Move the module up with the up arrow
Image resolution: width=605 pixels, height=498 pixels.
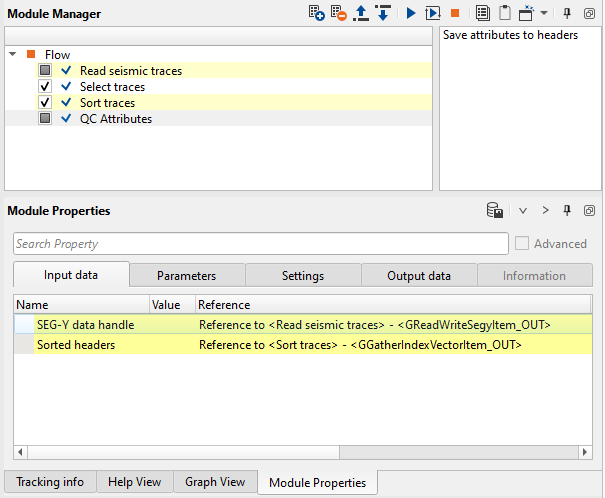(361, 14)
